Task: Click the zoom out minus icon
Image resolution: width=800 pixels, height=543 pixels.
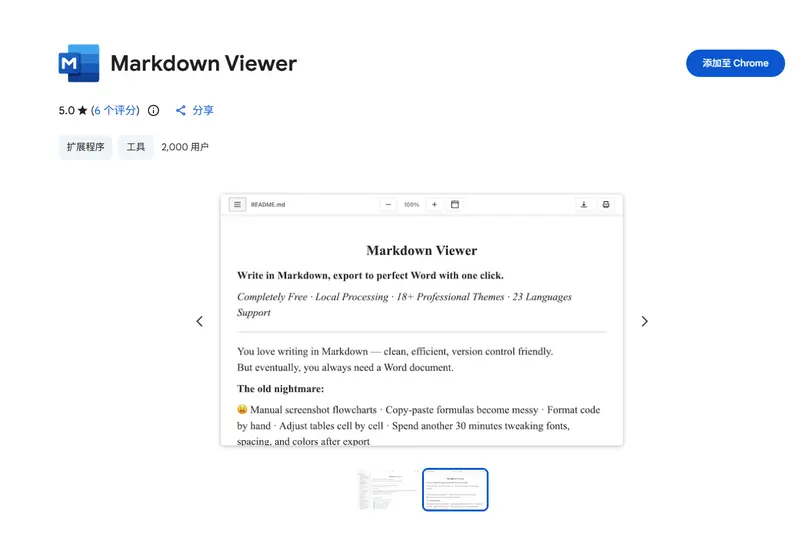Action: 388,204
